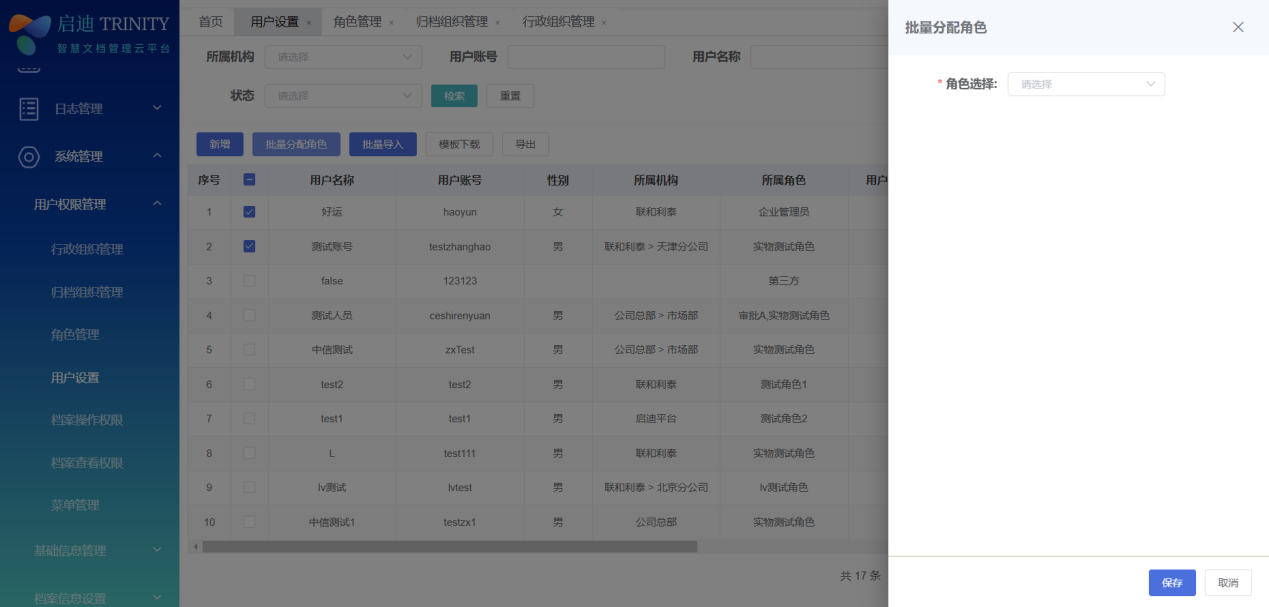Switch to the 行政组织管理 tab
The image size is (1269, 607).
coord(558,22)
